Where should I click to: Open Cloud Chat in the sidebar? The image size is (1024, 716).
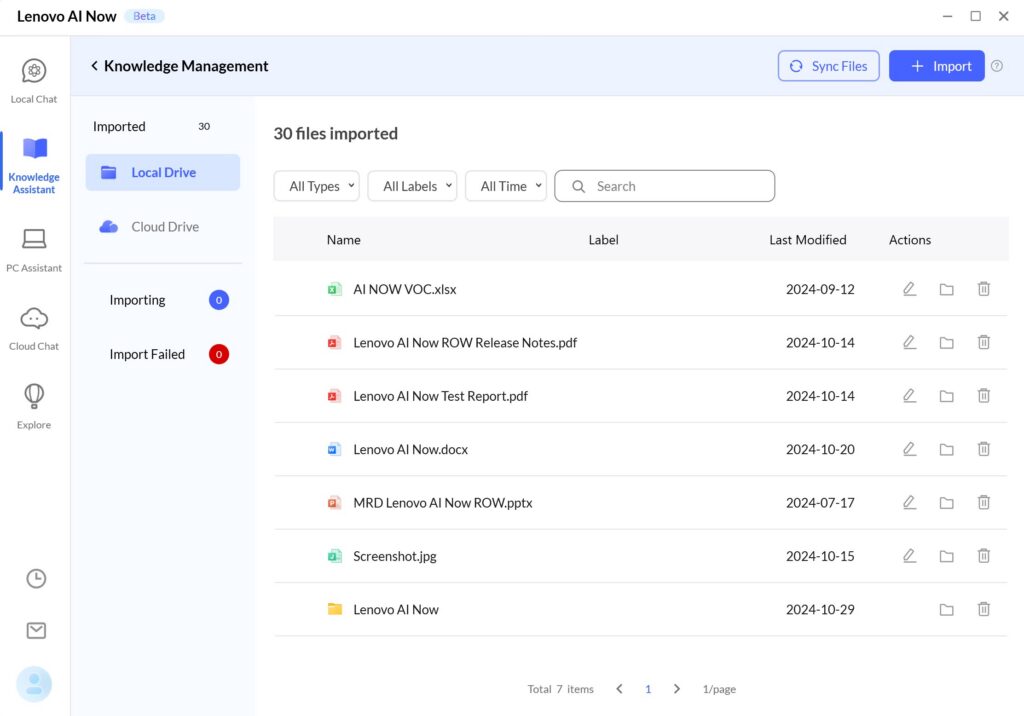click(34, 329)
